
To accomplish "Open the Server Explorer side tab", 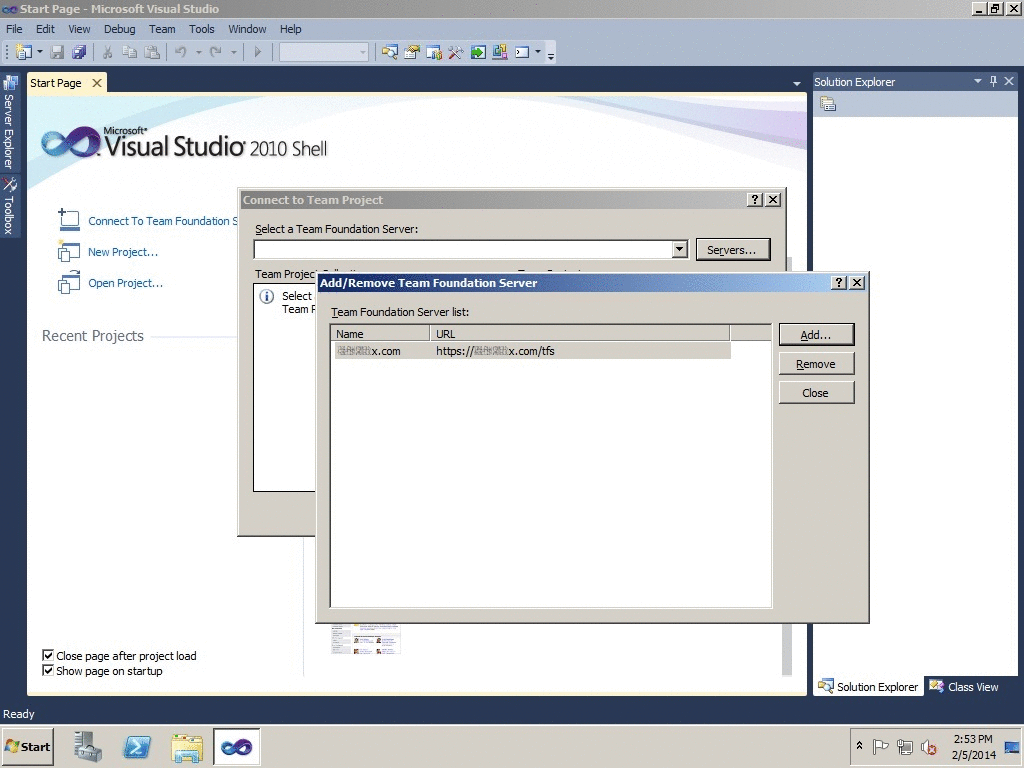I will click(x=9, y=122).
